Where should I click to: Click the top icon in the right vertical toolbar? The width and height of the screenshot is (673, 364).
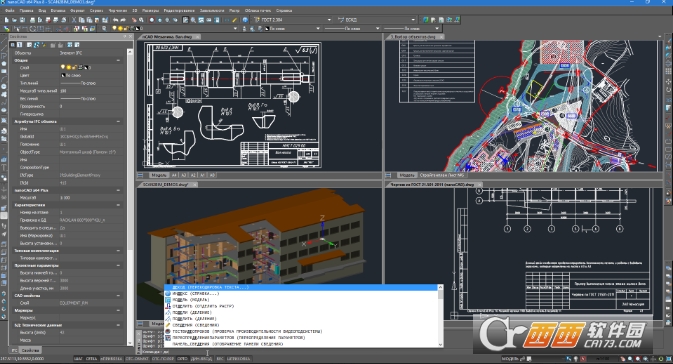tap(669, 41)
